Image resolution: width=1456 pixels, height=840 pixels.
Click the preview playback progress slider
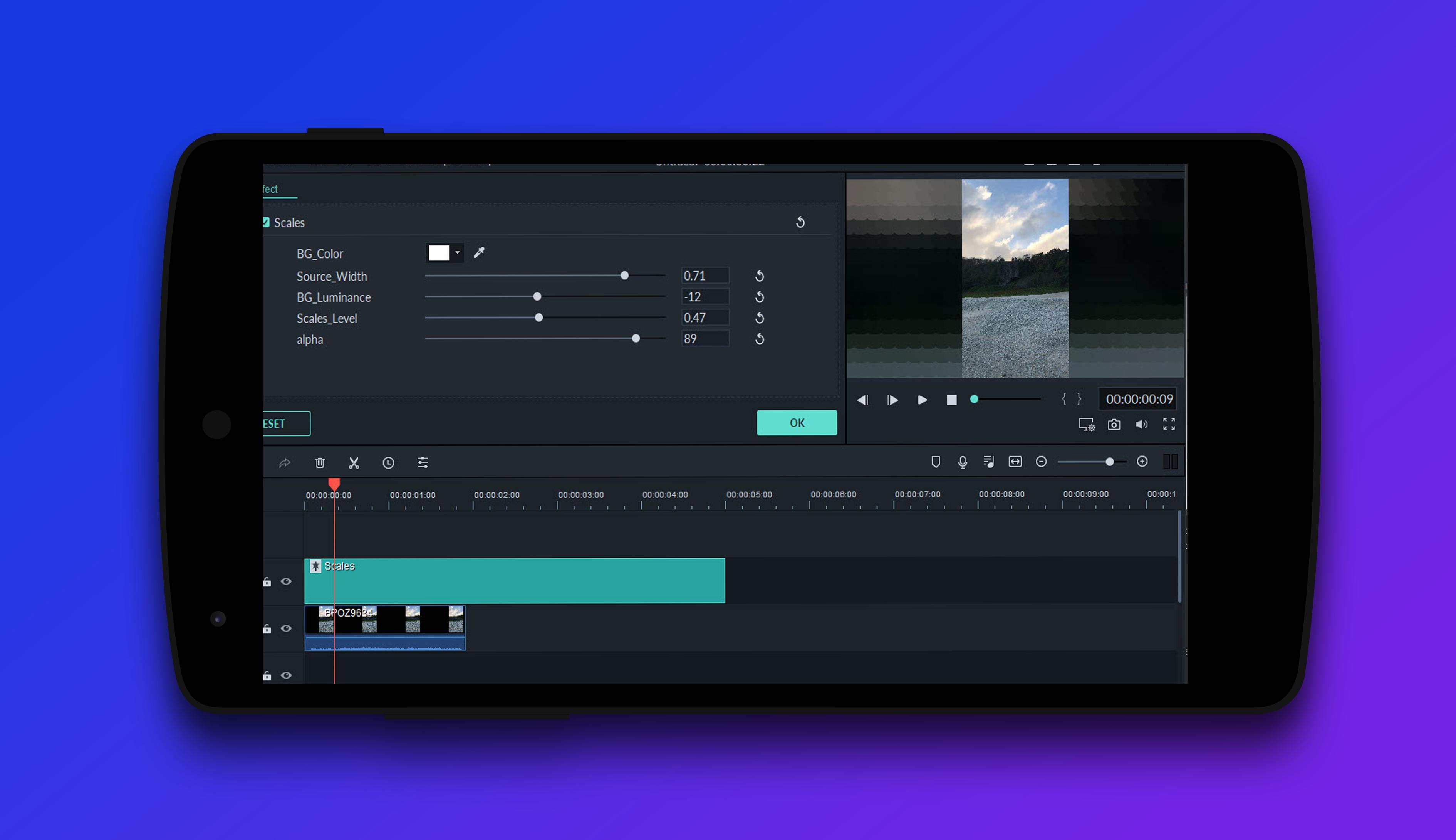pyautogui.click(x=1007, y=399)
